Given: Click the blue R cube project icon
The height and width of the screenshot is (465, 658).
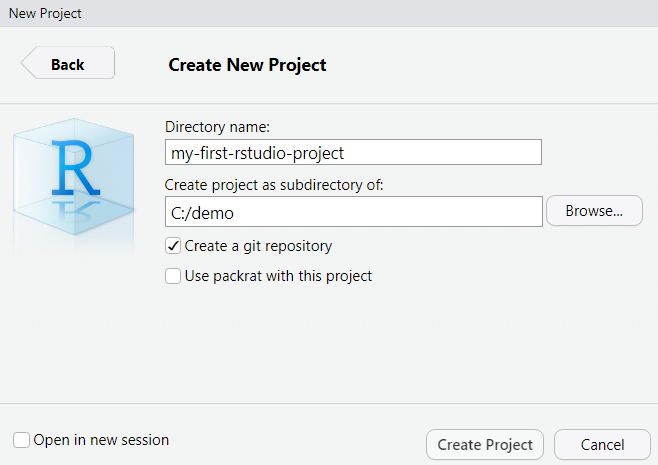Looking at the screenshot, I should [73, 176].
